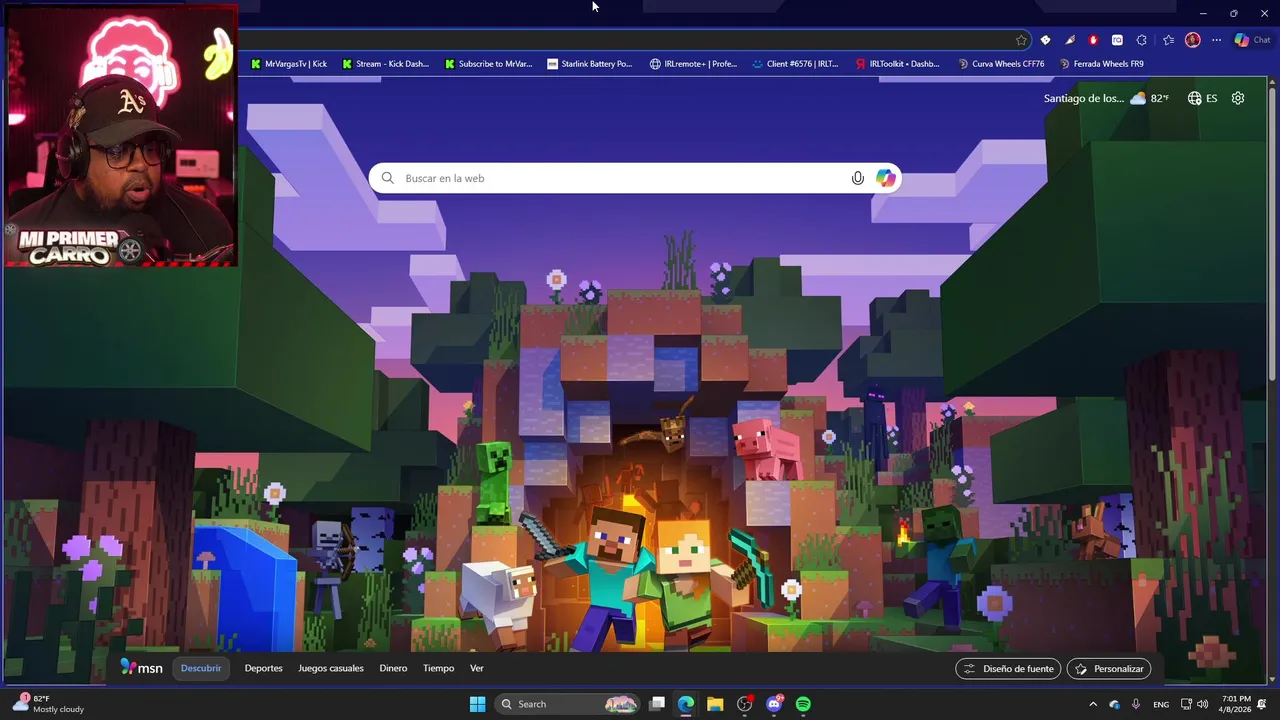Open Discord from the taskbar
This screenshot has height=720, width=1280.
click(774, 704)
